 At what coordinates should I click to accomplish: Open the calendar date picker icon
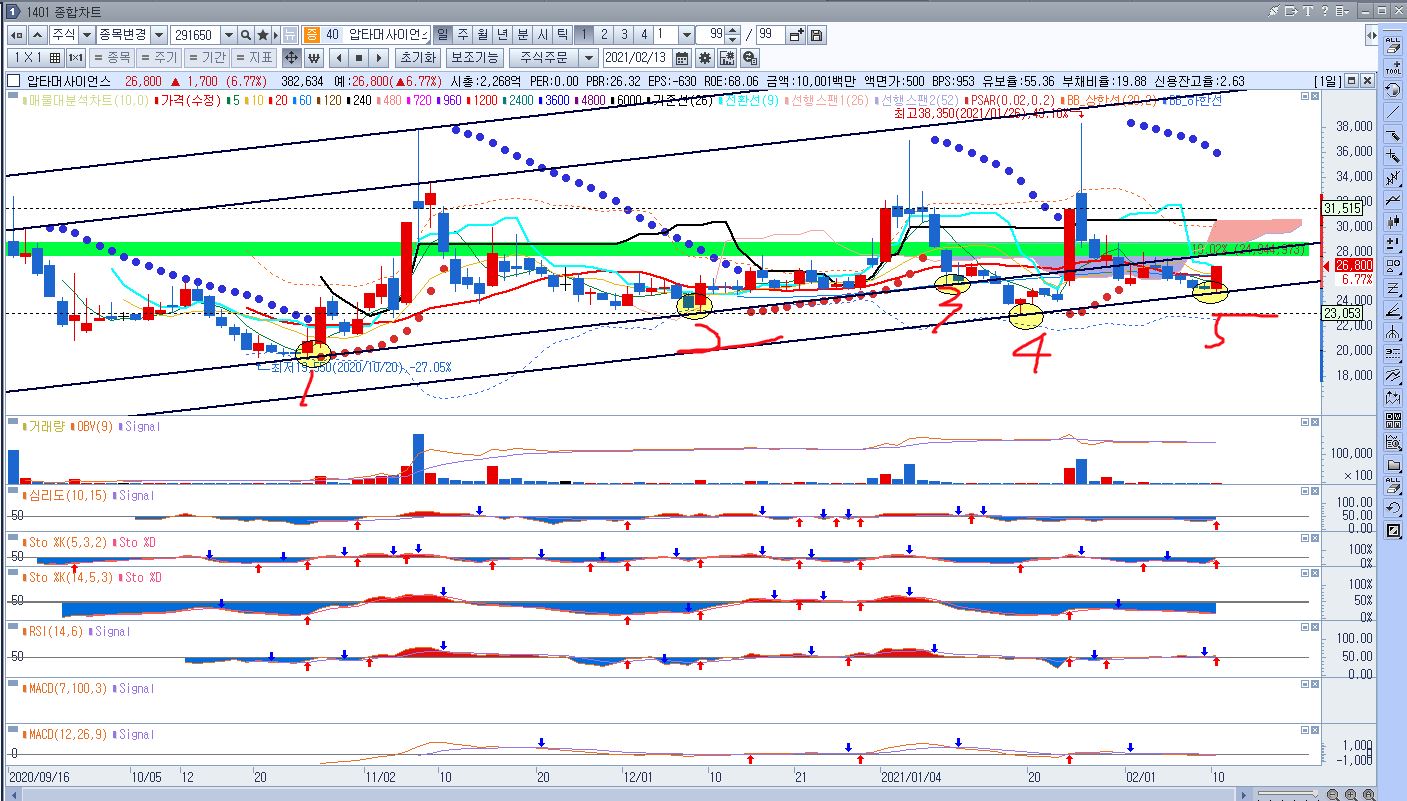(682, 58)
